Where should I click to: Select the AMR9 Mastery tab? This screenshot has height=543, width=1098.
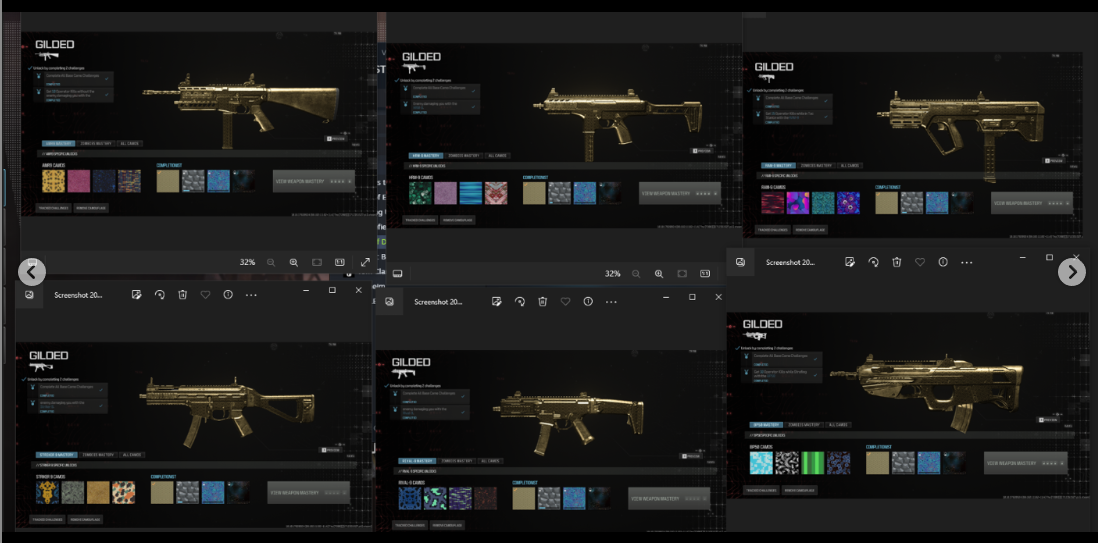coord(58,144)
